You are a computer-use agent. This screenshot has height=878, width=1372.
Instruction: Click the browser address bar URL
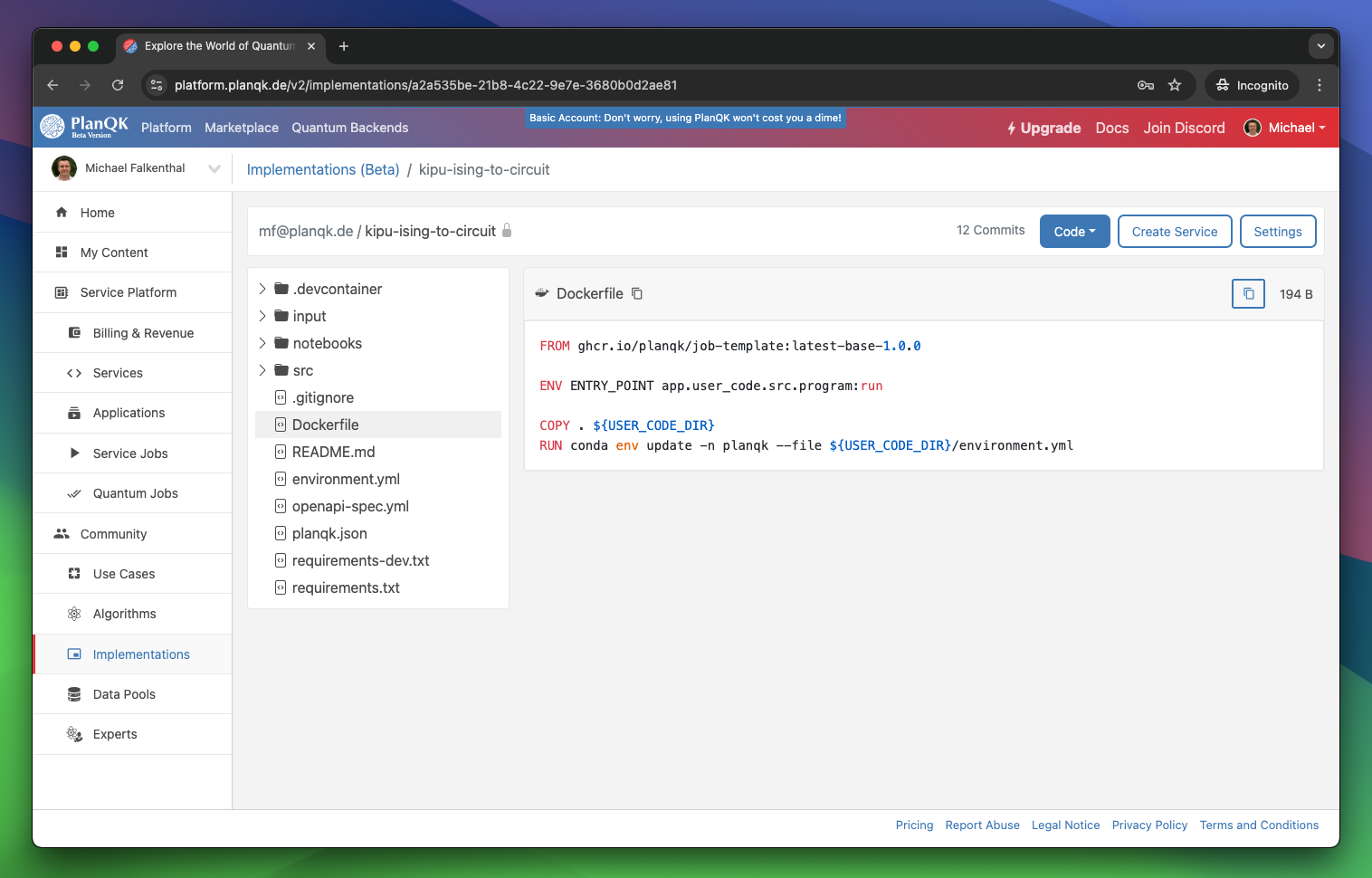[425, 85]
